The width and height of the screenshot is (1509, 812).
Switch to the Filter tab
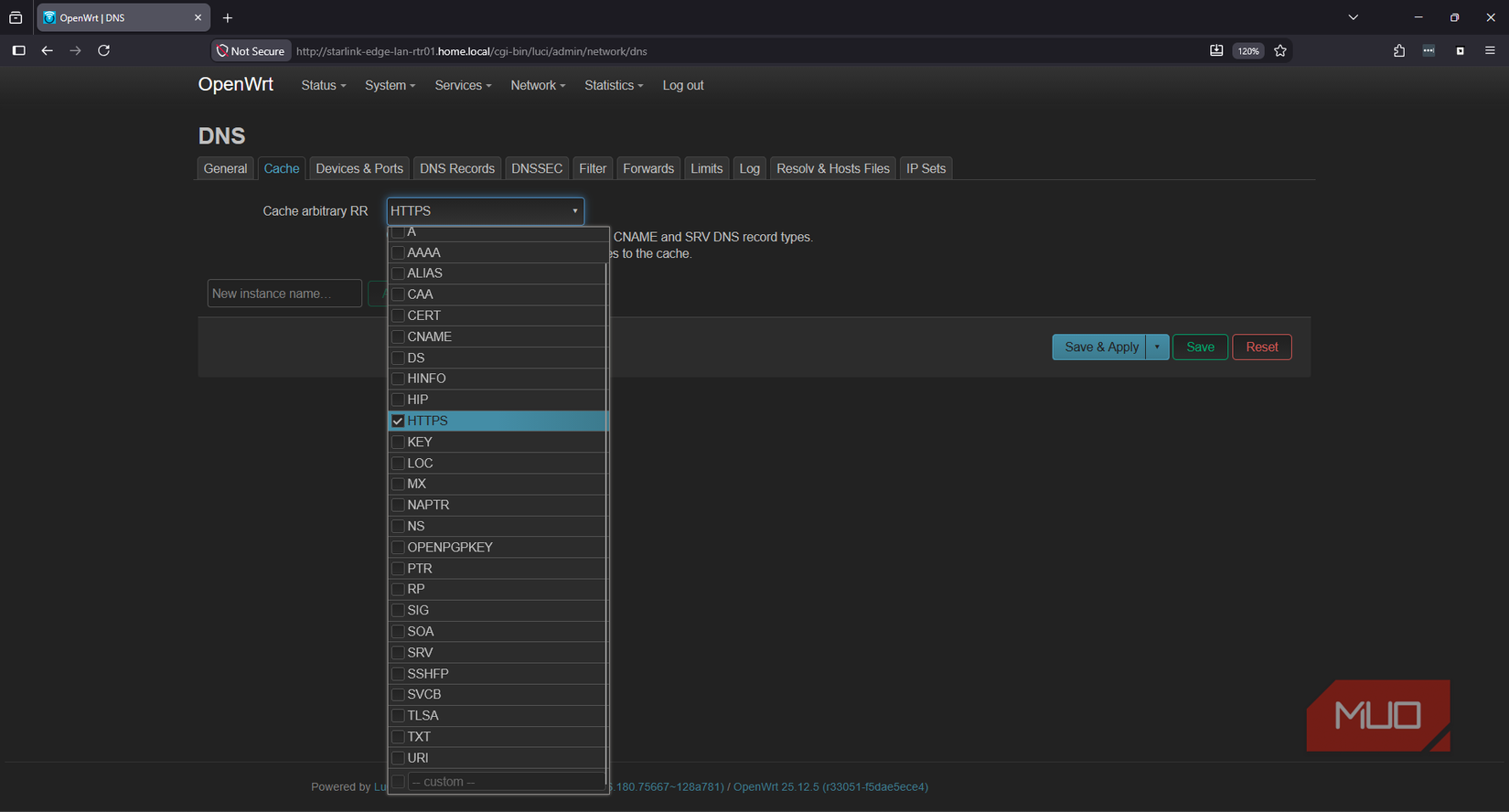[x=593, y=168]
